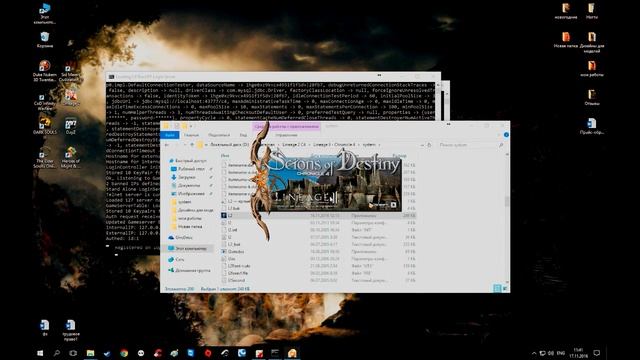Select Документы in navigation pane
Image resolution: width=640 pixels, height=360 pixels.
[x=185, y=185]
